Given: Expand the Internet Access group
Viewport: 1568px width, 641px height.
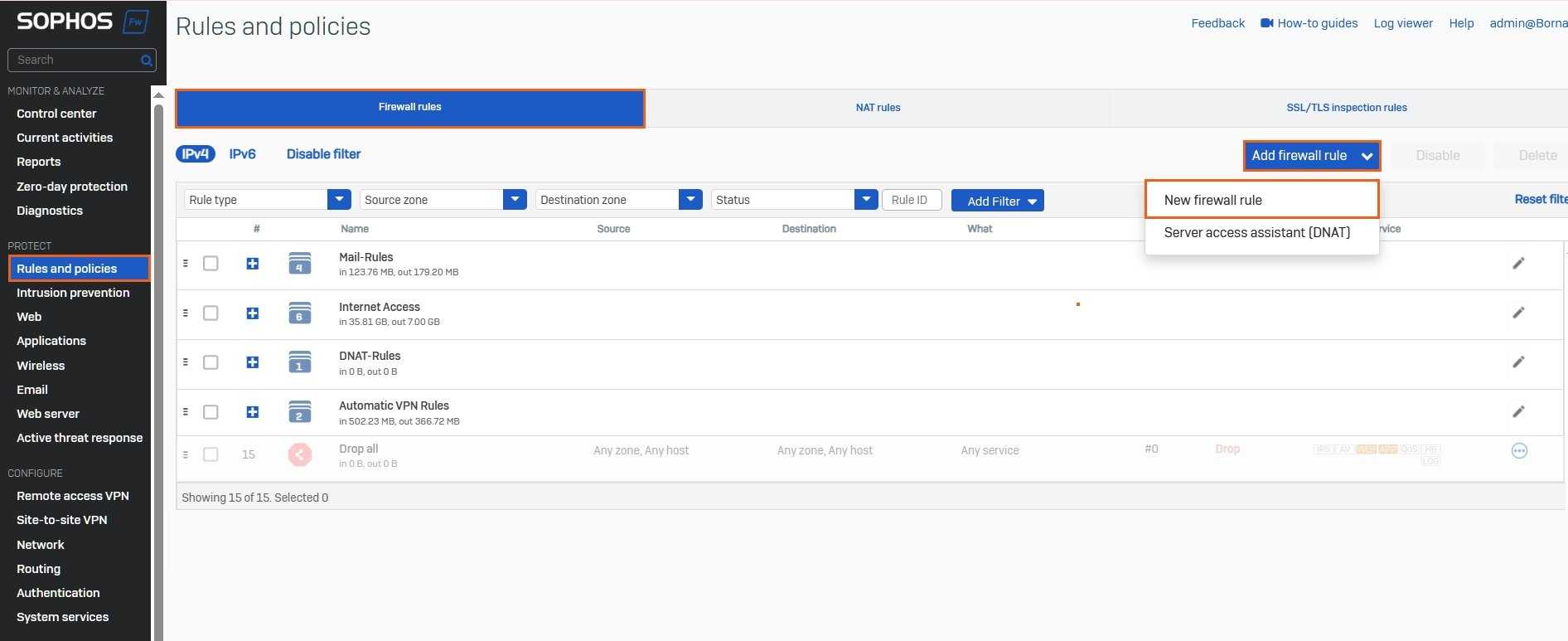Looking at the screenshot, I should tap(253, 313).
